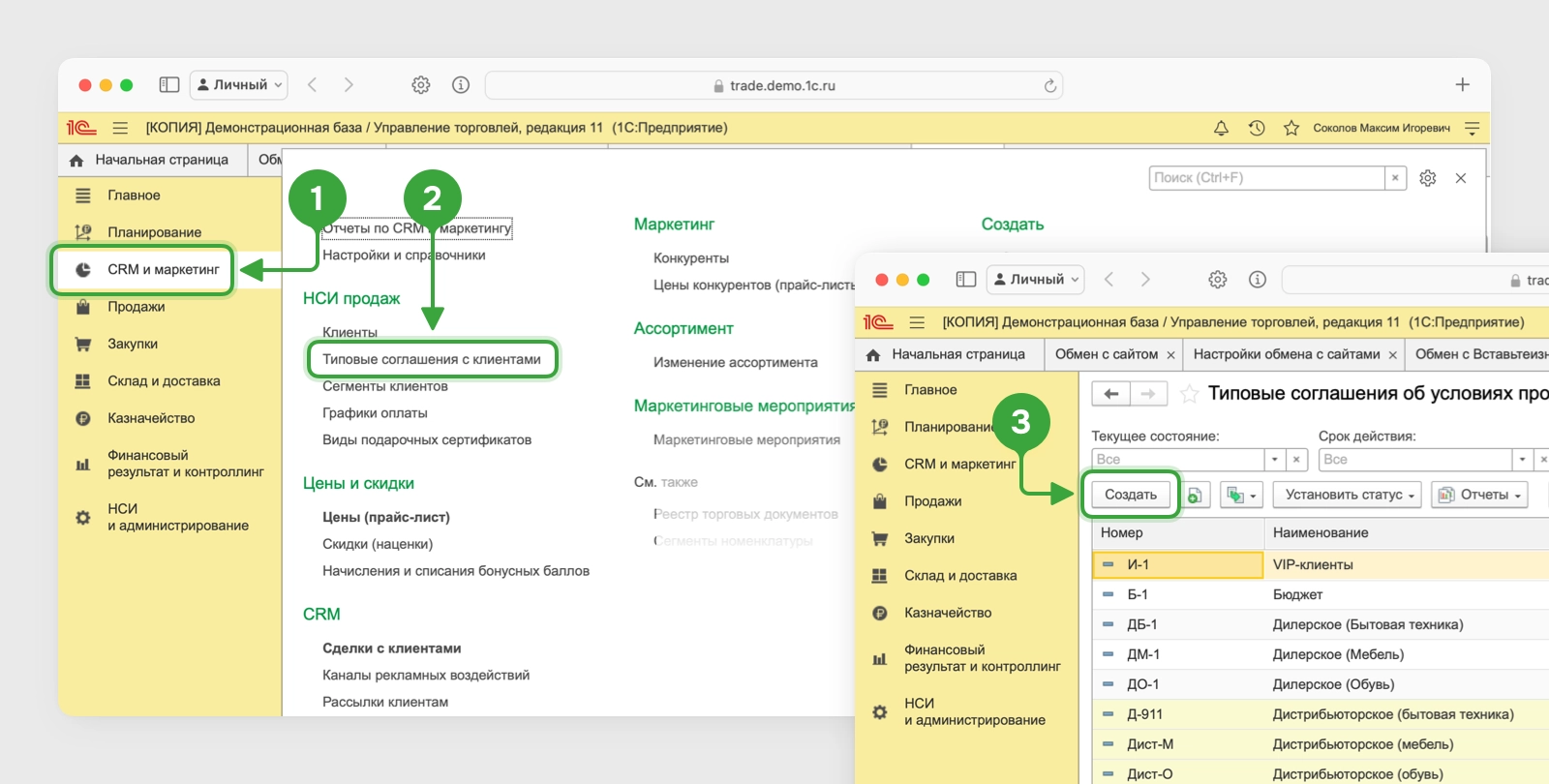The width and height of the screenshot is (1549, 784).
Task: Add the agreements list to favorites via the star
Action: pyautogui.click(x=1189, y=394)
